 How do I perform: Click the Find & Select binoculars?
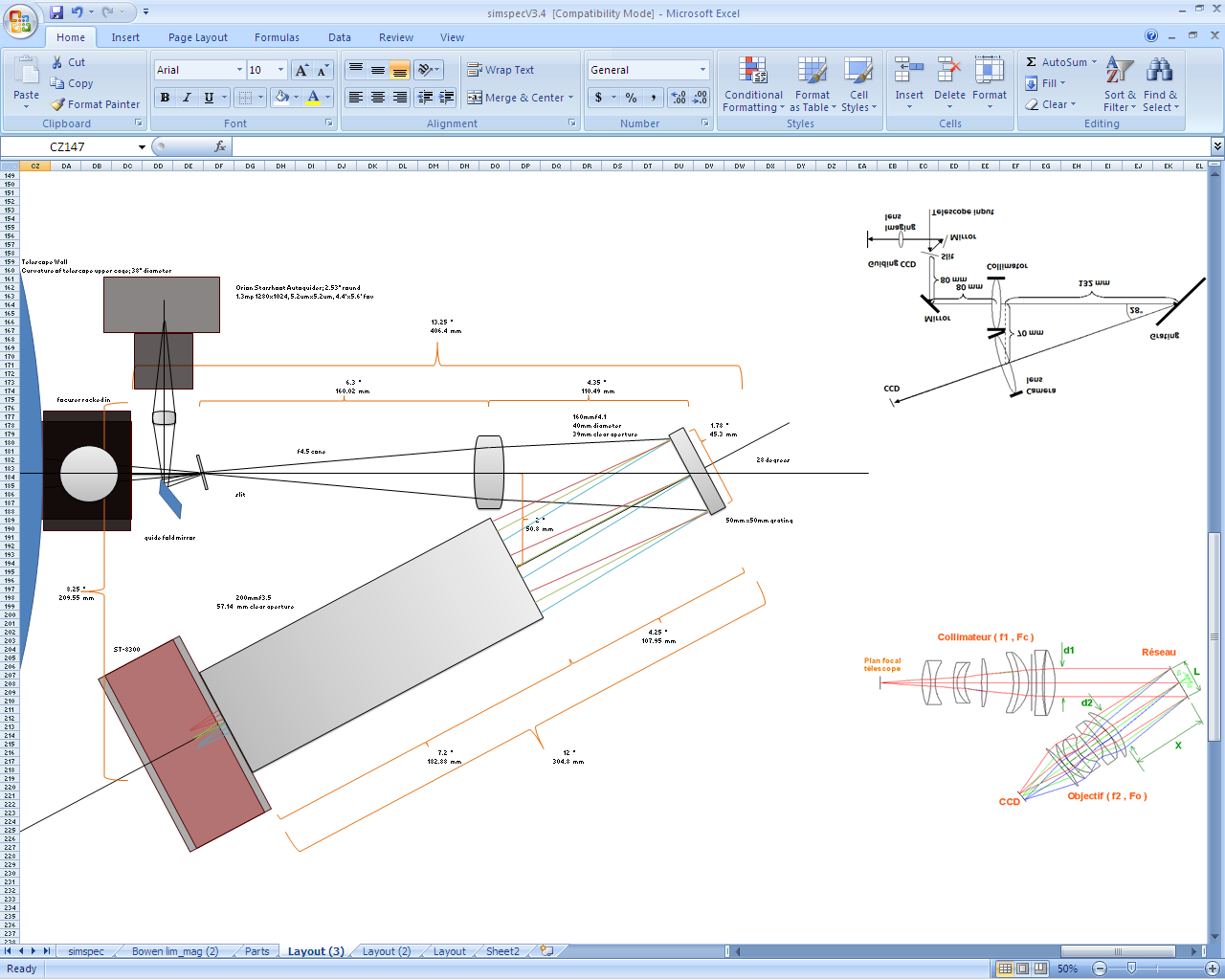(1160, 71)
